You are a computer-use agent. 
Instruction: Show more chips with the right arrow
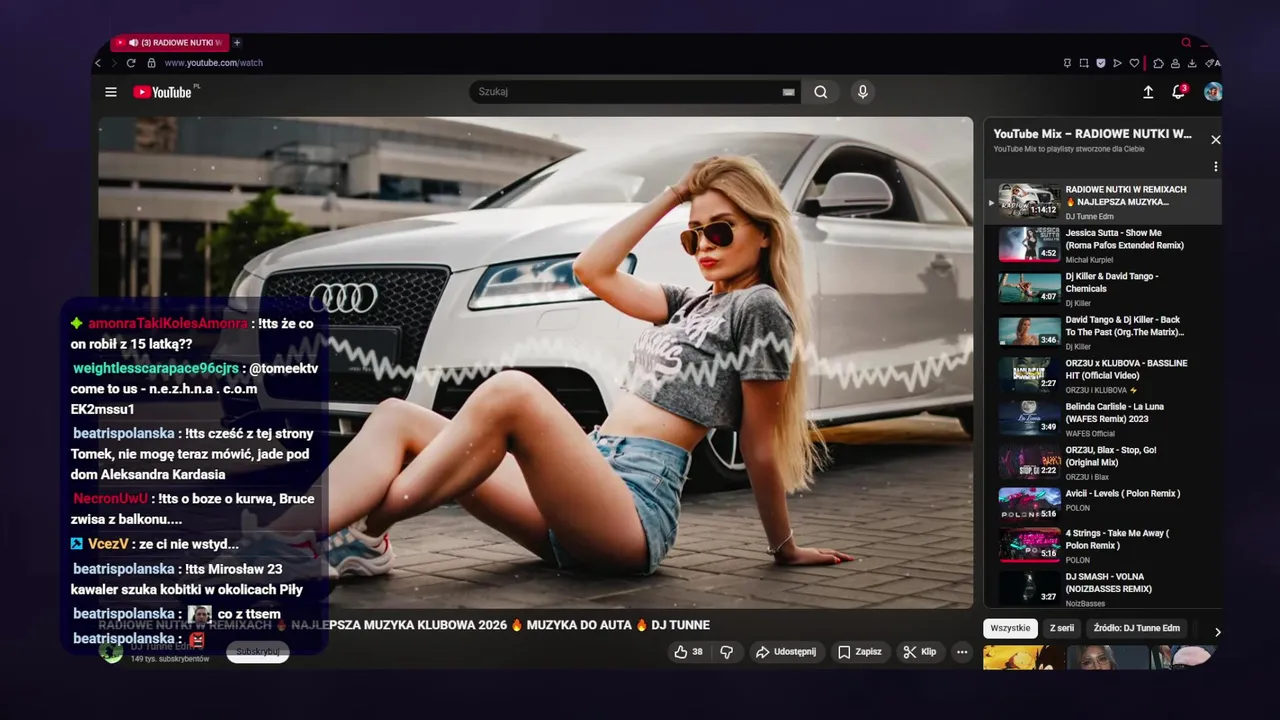pos(1217,632)
